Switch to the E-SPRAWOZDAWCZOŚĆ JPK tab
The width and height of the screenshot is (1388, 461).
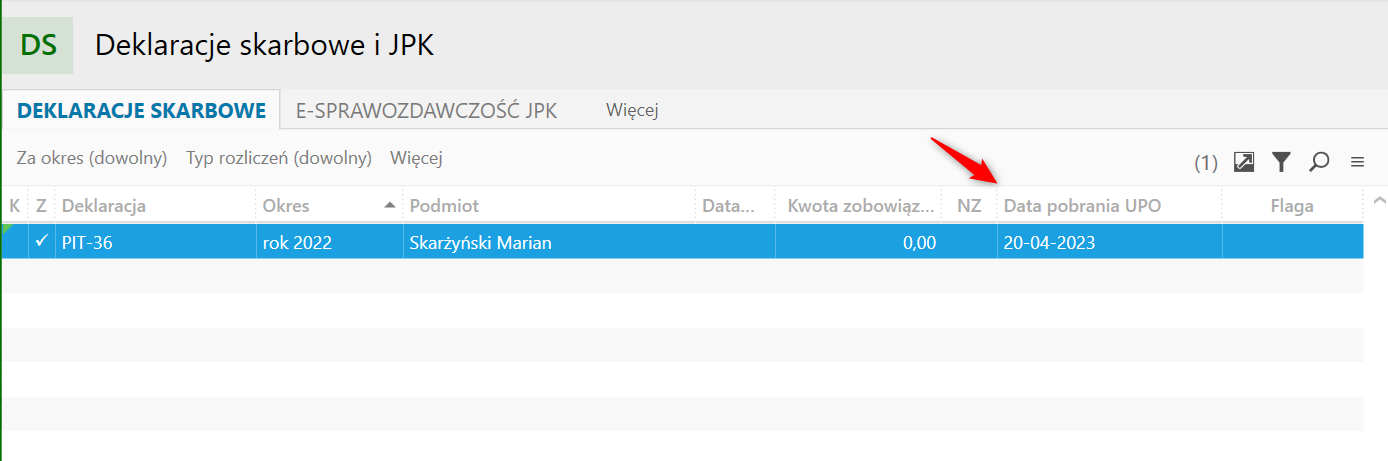pyautogui.click(x=427, y=111)
